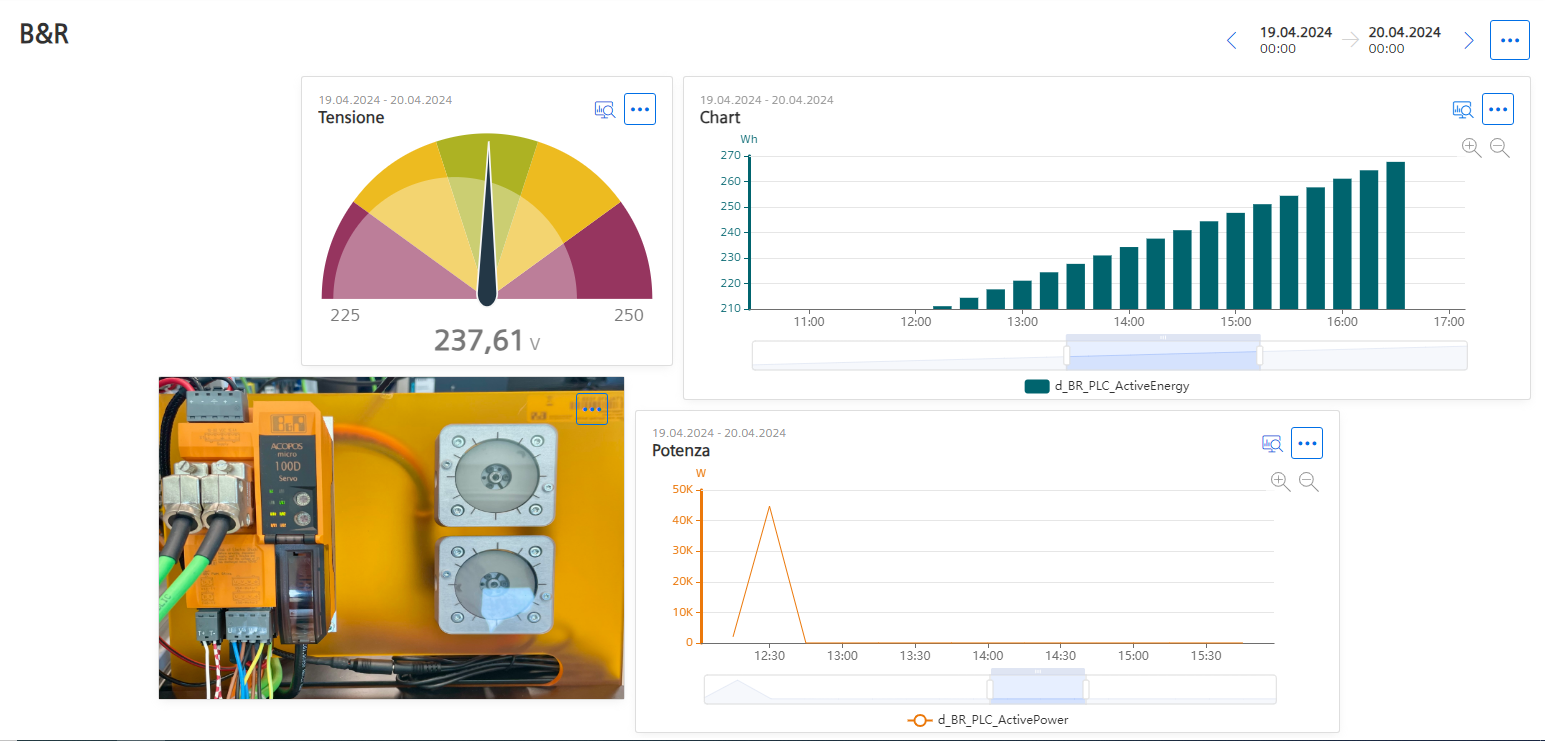
Task: Zoom in on the Potenza power graph
Action: click(x=1280, y=482)
